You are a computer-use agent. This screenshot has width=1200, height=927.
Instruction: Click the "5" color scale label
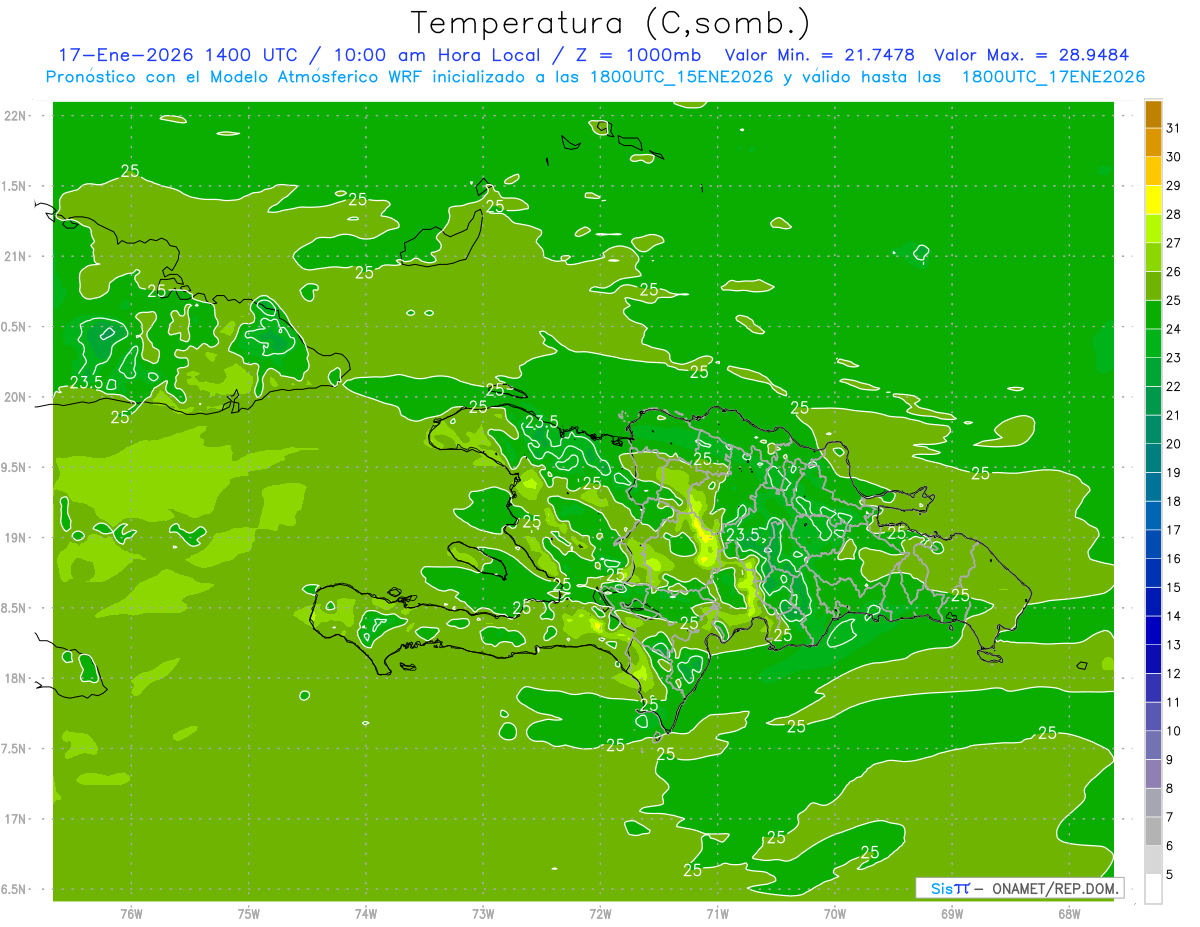pyautogui.click(x=1170, y=874)
